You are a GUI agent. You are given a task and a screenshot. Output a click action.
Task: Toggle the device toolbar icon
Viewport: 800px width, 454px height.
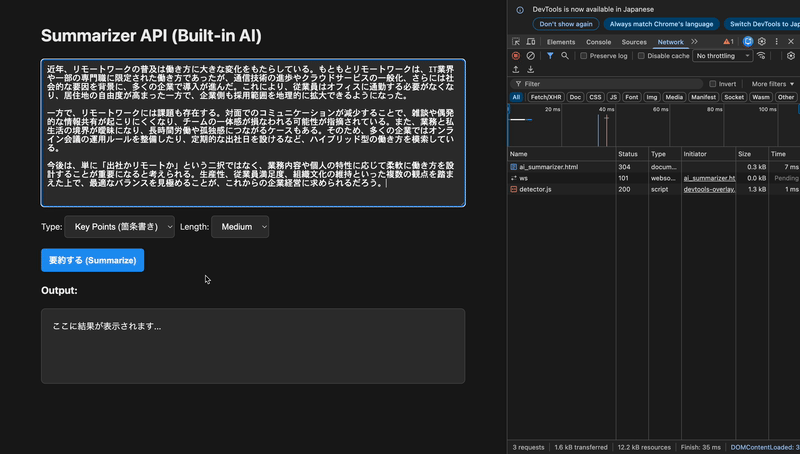click(531, 42)
